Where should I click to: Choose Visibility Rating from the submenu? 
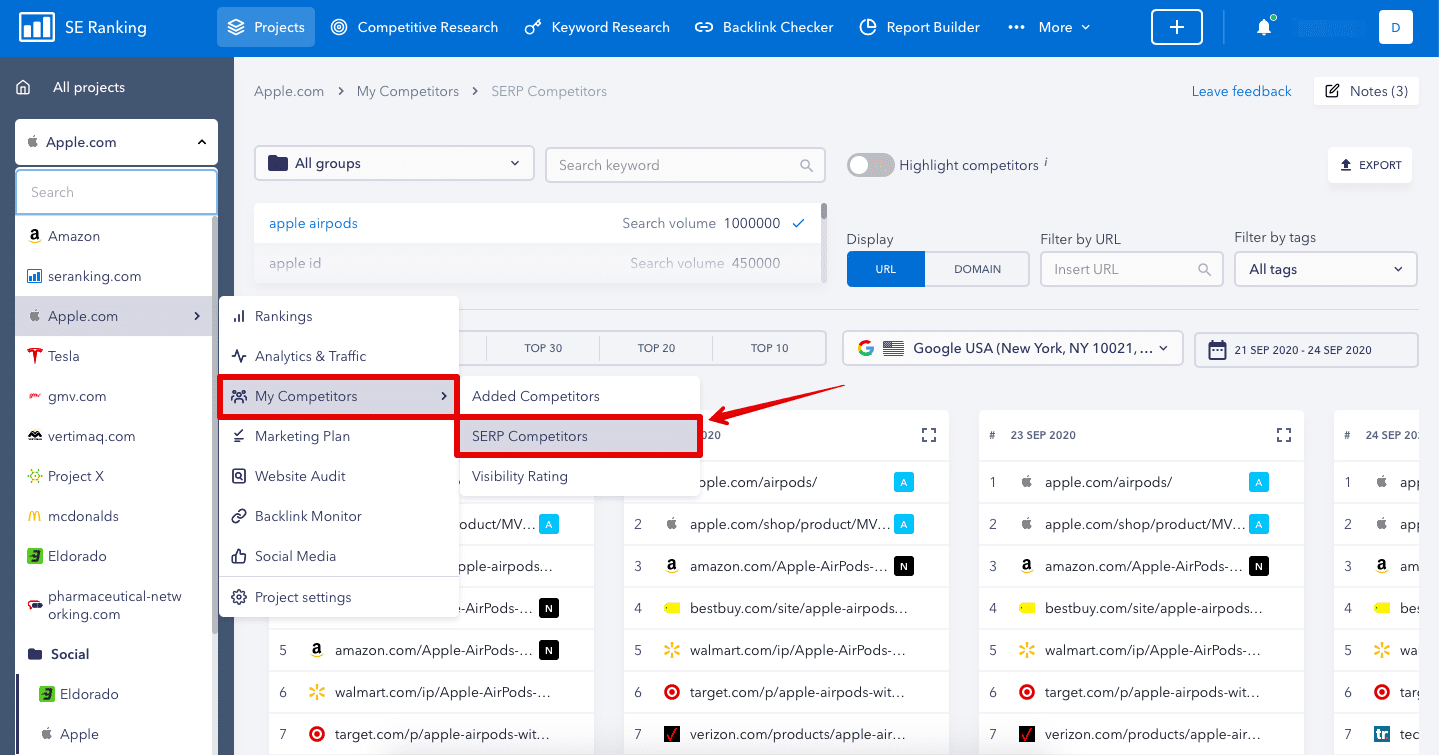[579, 476]
